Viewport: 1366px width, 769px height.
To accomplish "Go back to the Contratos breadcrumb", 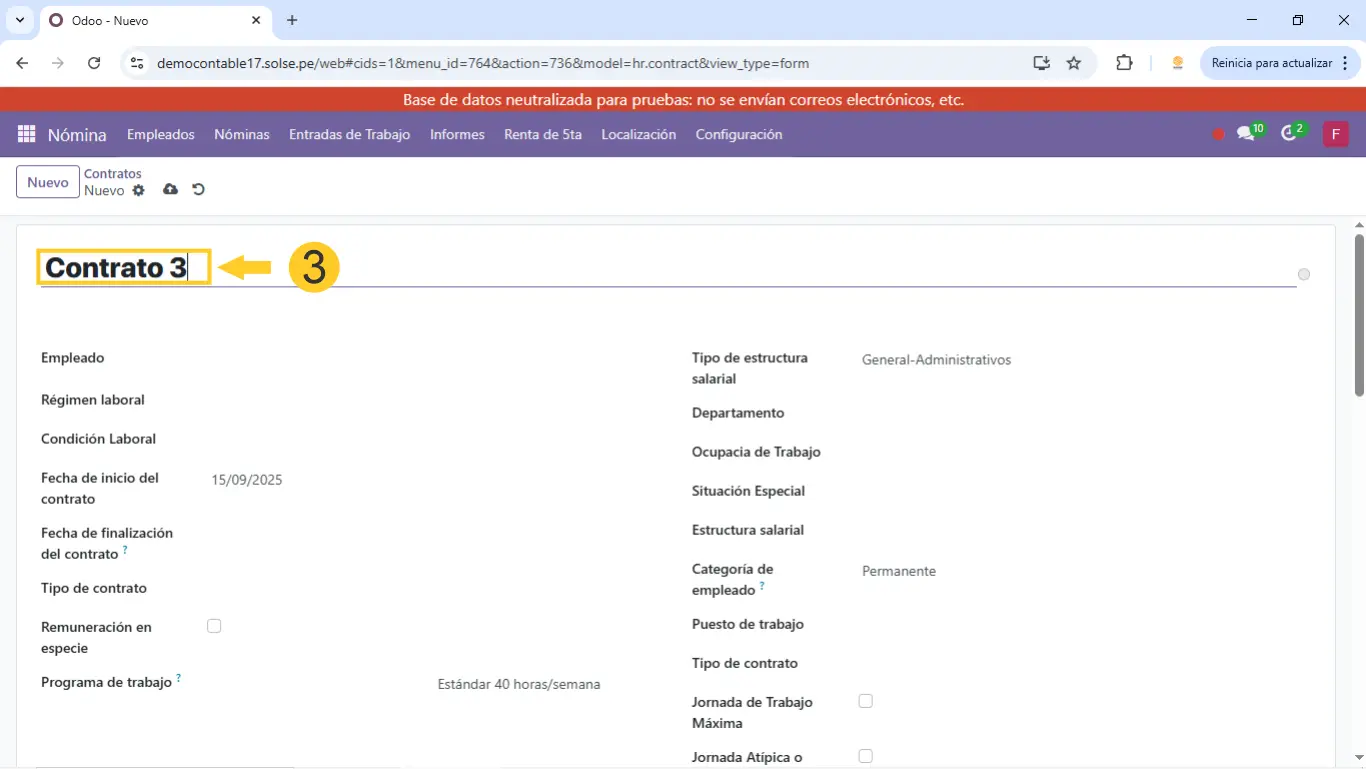I will 113,174.
